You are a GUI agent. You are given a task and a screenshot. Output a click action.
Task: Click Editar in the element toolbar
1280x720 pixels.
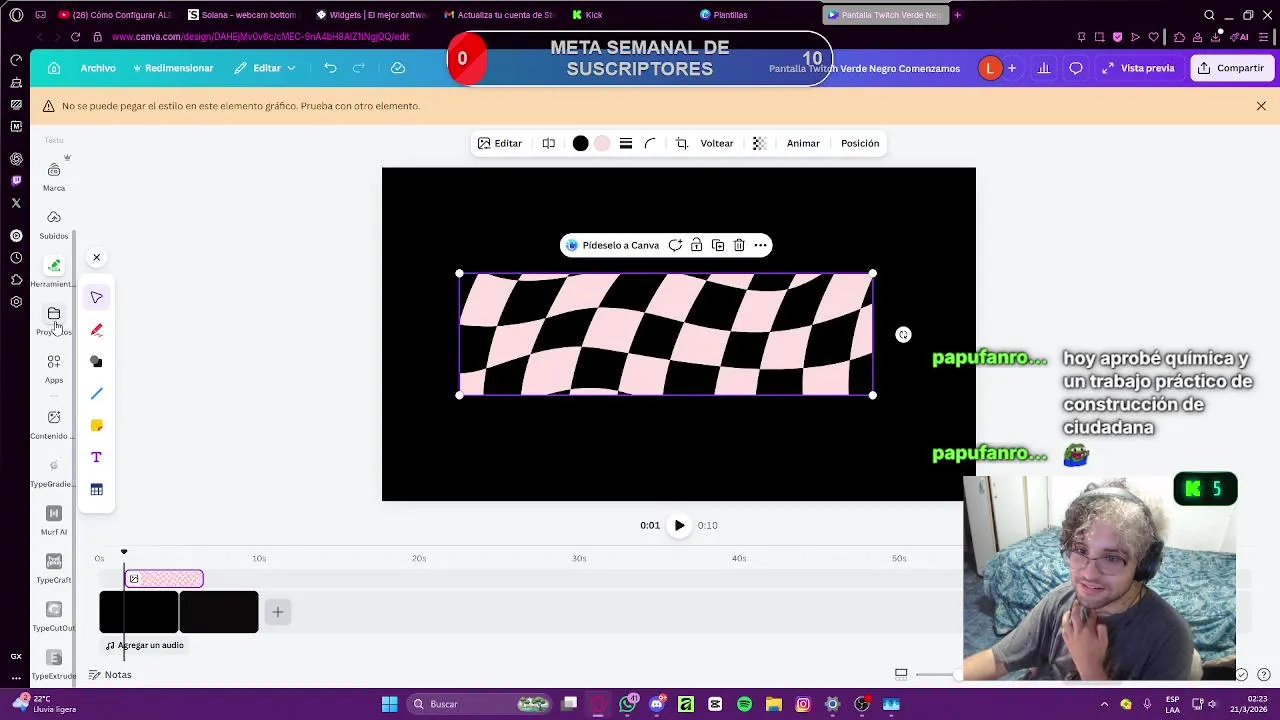point(500,143)
